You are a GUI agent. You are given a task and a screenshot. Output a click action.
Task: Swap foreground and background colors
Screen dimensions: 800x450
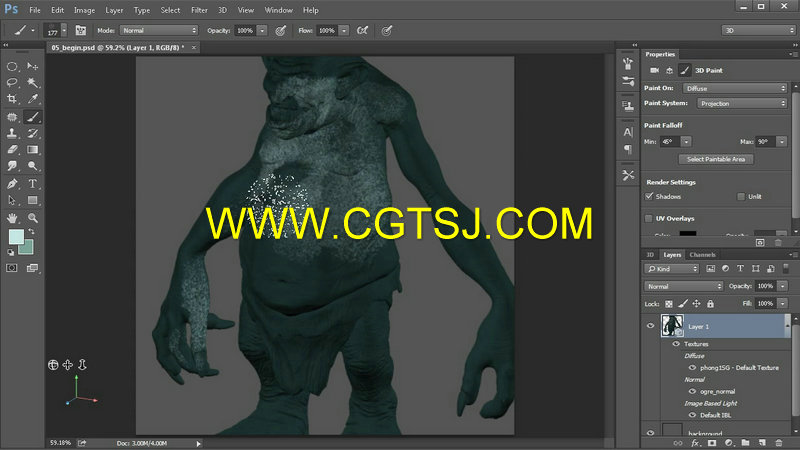click(x=32, y=232)
